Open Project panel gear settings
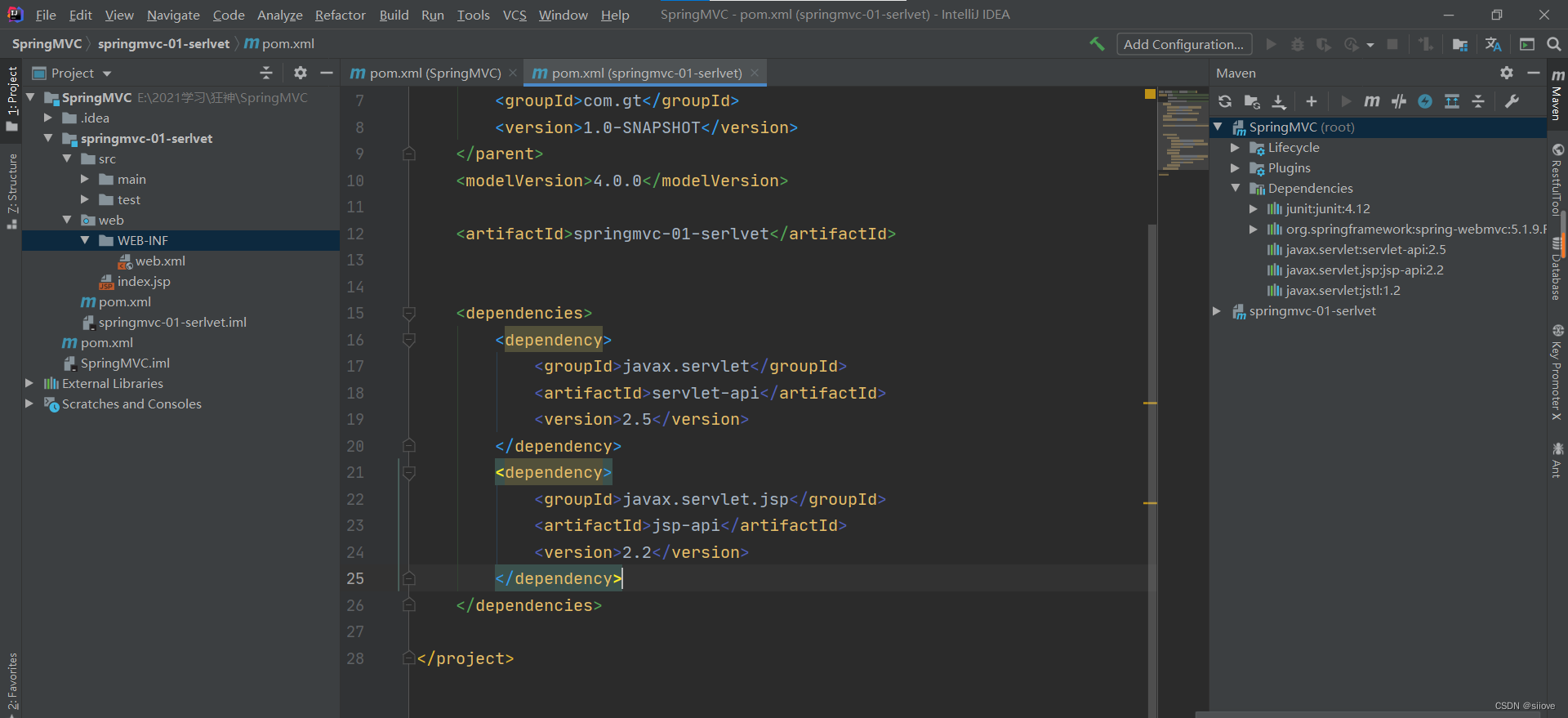This screenshot has width=1568, height=718. point(301,73)
